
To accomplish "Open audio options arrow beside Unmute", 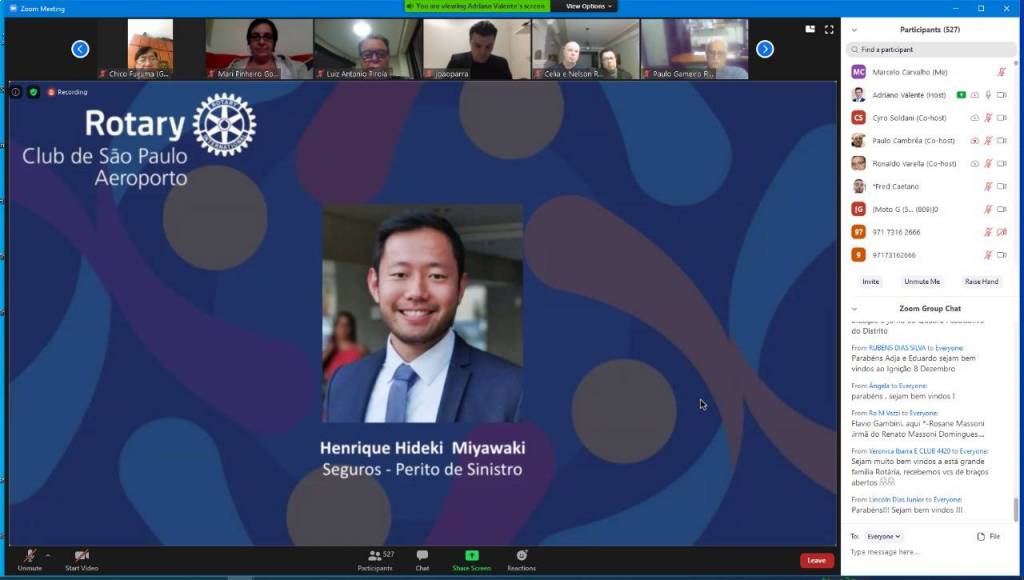I will 48,555.
